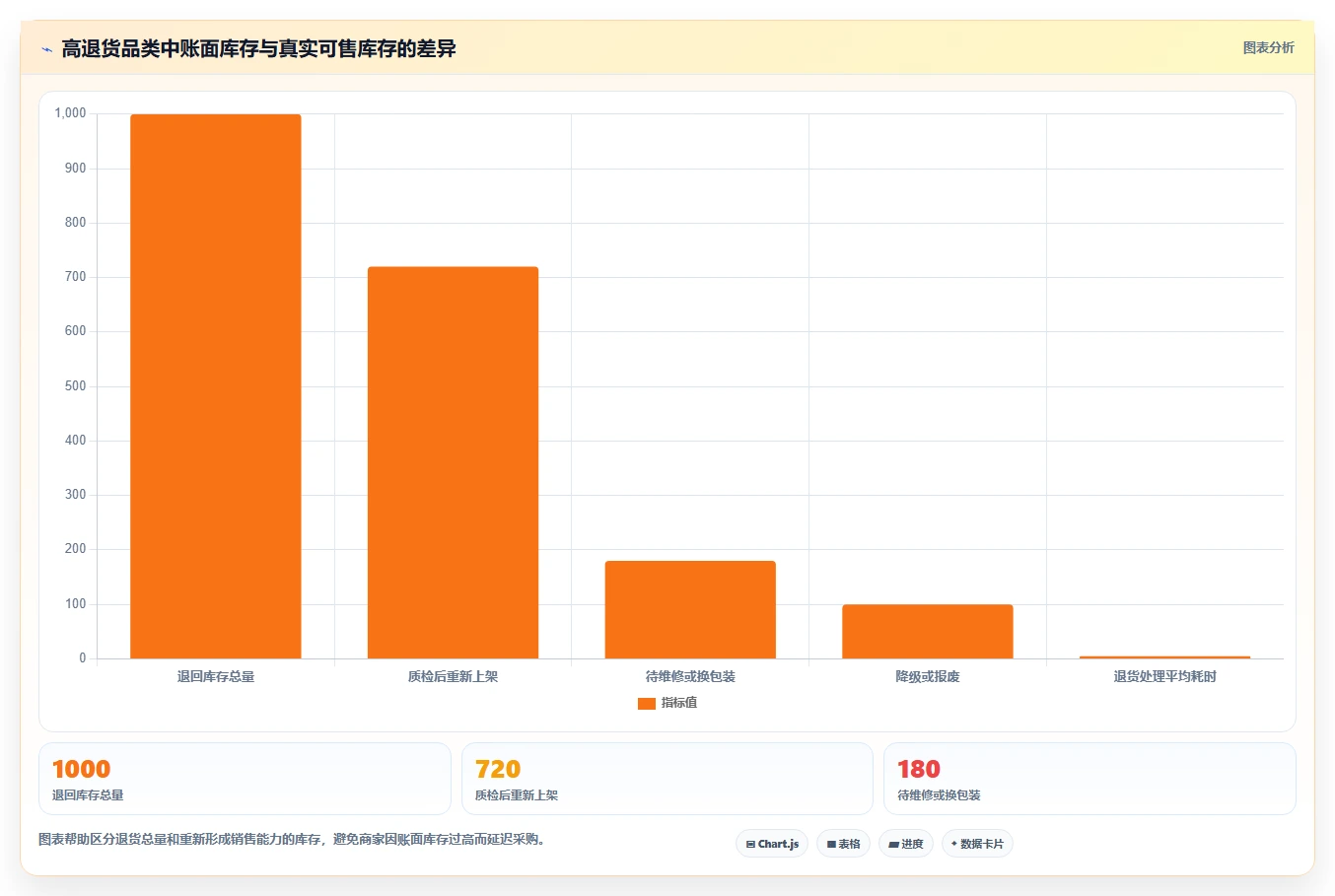Screen dimensions: 1335x896
Task: Click the 图表分析 label in header
Action: [1268, 47]
